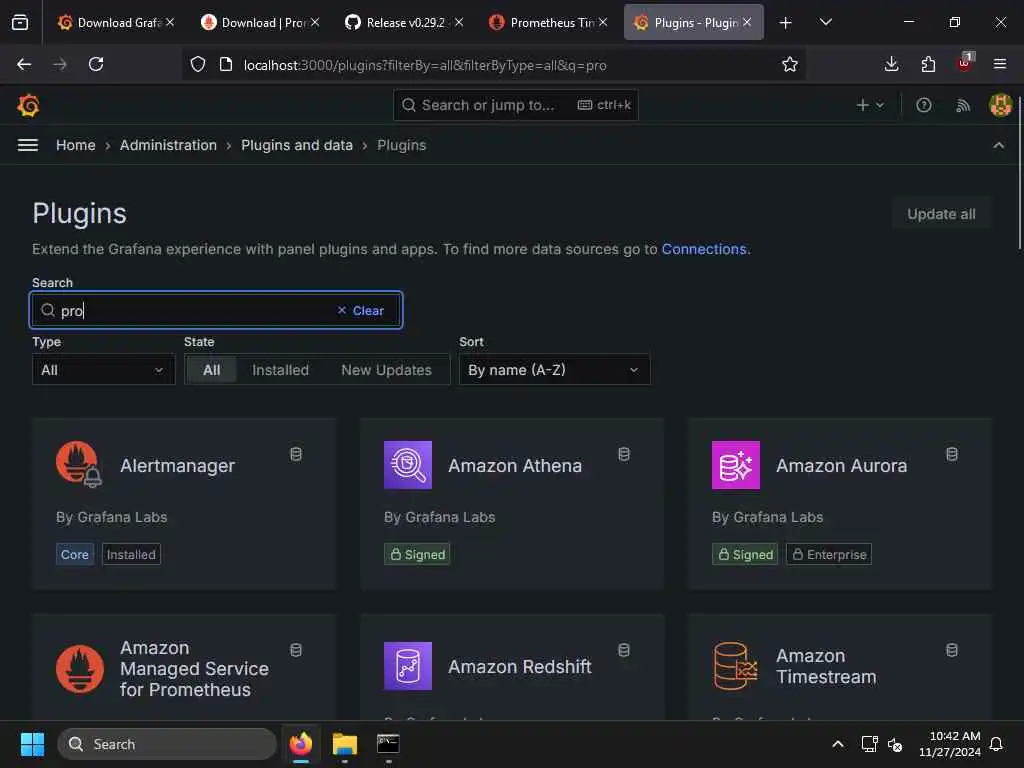Click data source type icon on Amazon Athena card
The height and width of the screenshot is (768, 1024).
click(x=624, y=454)
